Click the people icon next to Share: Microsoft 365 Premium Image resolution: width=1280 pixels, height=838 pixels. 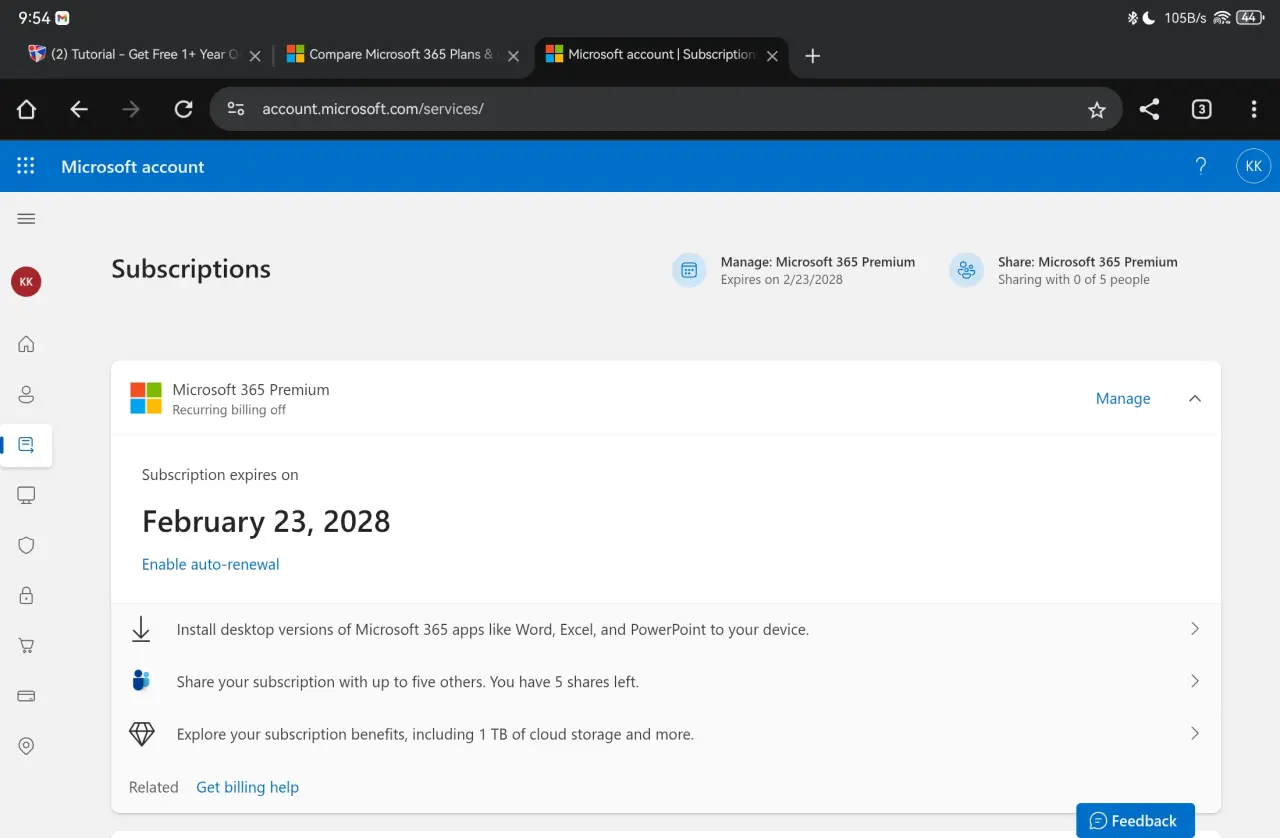(x=966, y=270)
